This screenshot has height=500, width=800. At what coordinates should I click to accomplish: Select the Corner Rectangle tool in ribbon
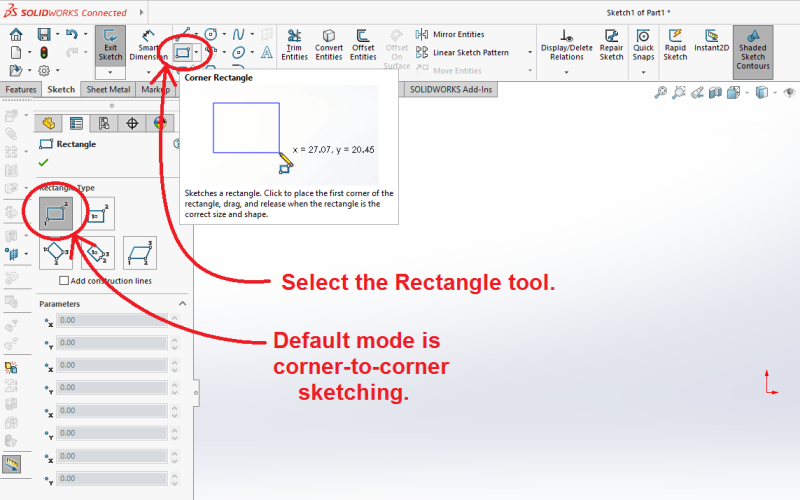click(183, 52)
